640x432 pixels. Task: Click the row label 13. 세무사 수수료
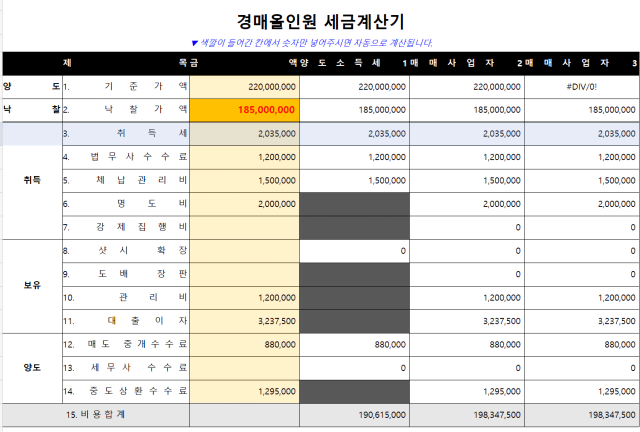point(126,368)
